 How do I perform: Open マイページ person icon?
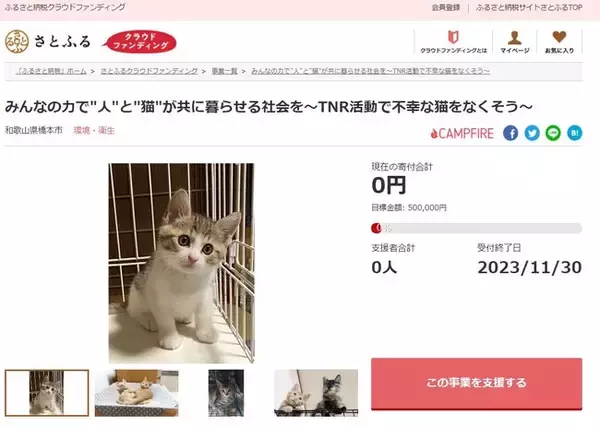pos(515,38)
